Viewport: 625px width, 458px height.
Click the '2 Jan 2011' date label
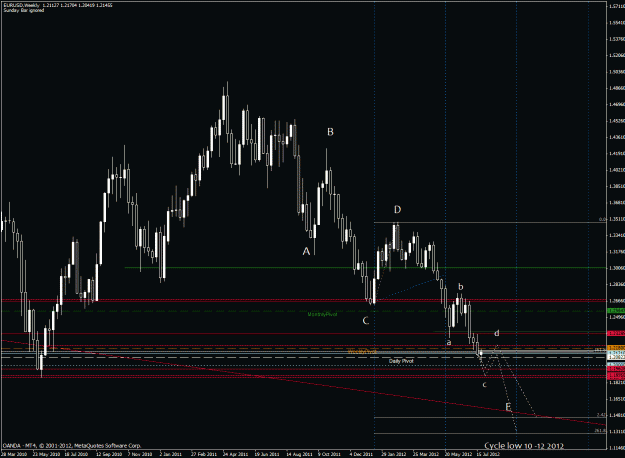pyautogui.click(x=171, y=454)
